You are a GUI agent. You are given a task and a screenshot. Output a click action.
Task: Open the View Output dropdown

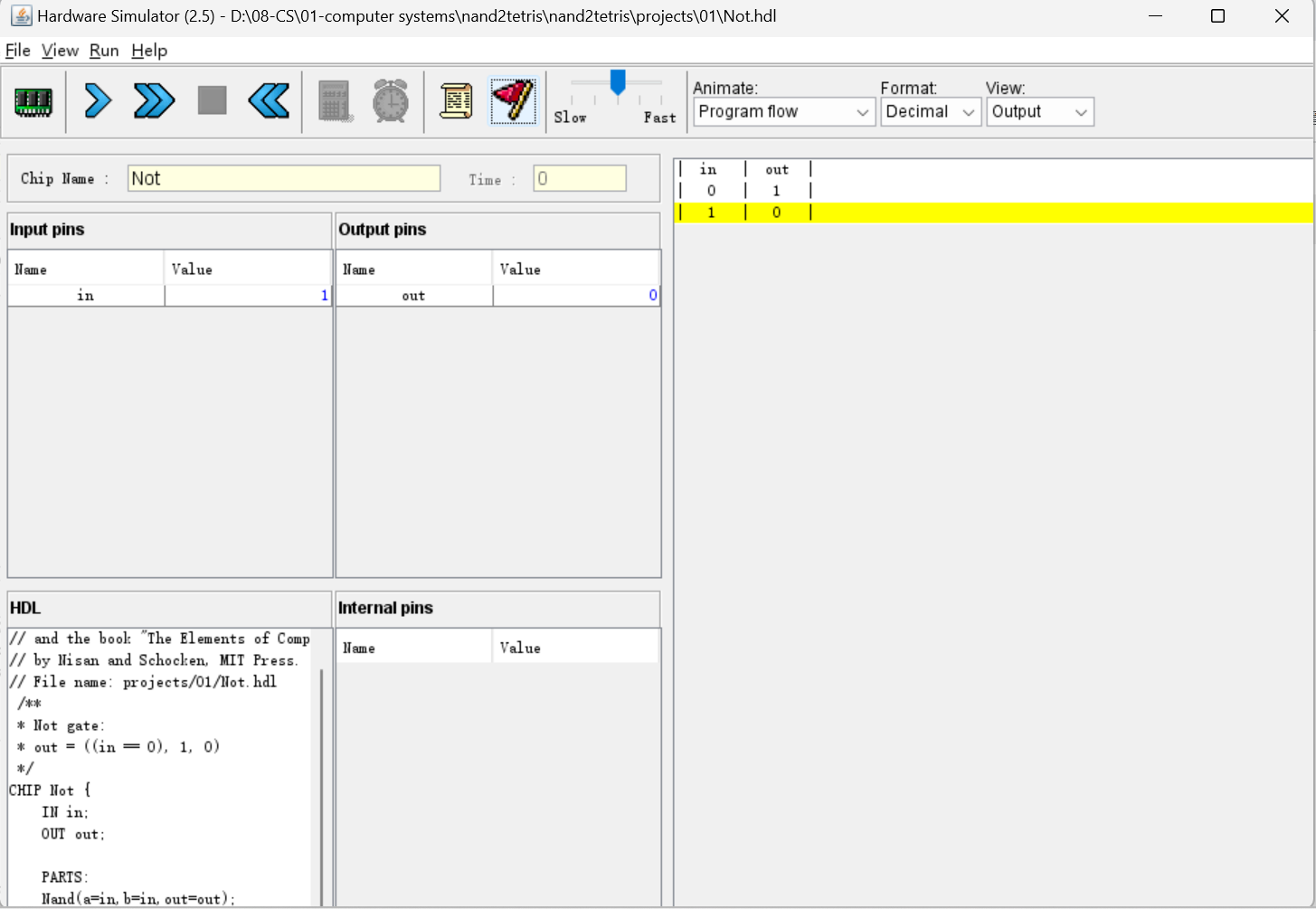[x=1039, y=112]
